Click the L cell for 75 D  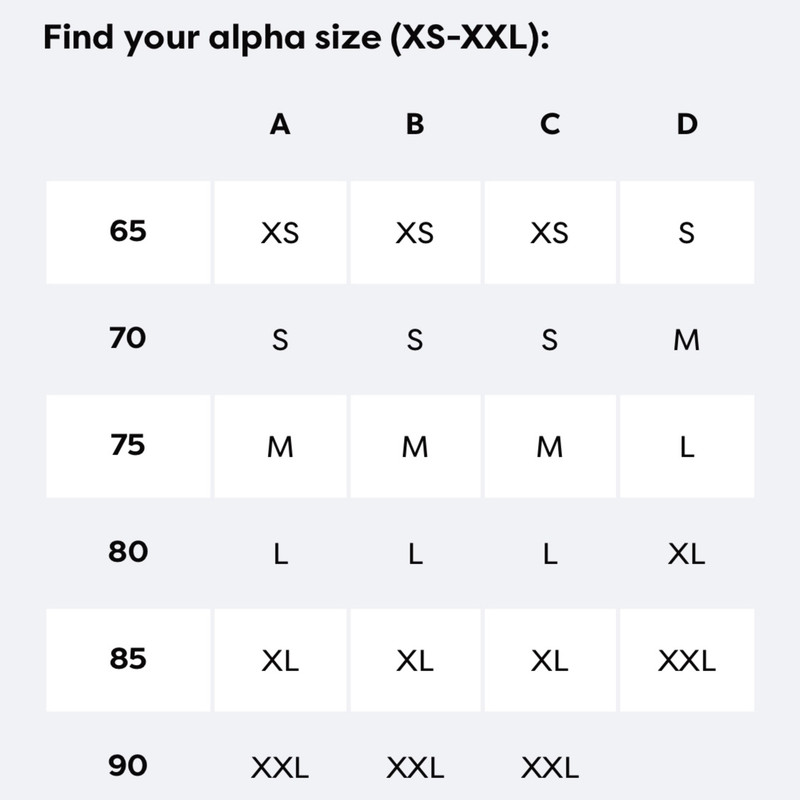(687, 446)
